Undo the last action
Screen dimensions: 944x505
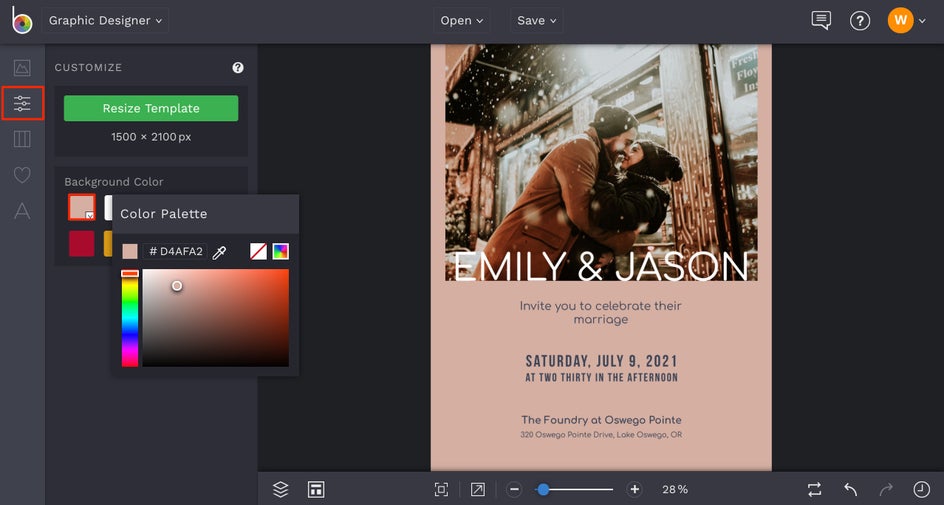click(x=850, y=489)
